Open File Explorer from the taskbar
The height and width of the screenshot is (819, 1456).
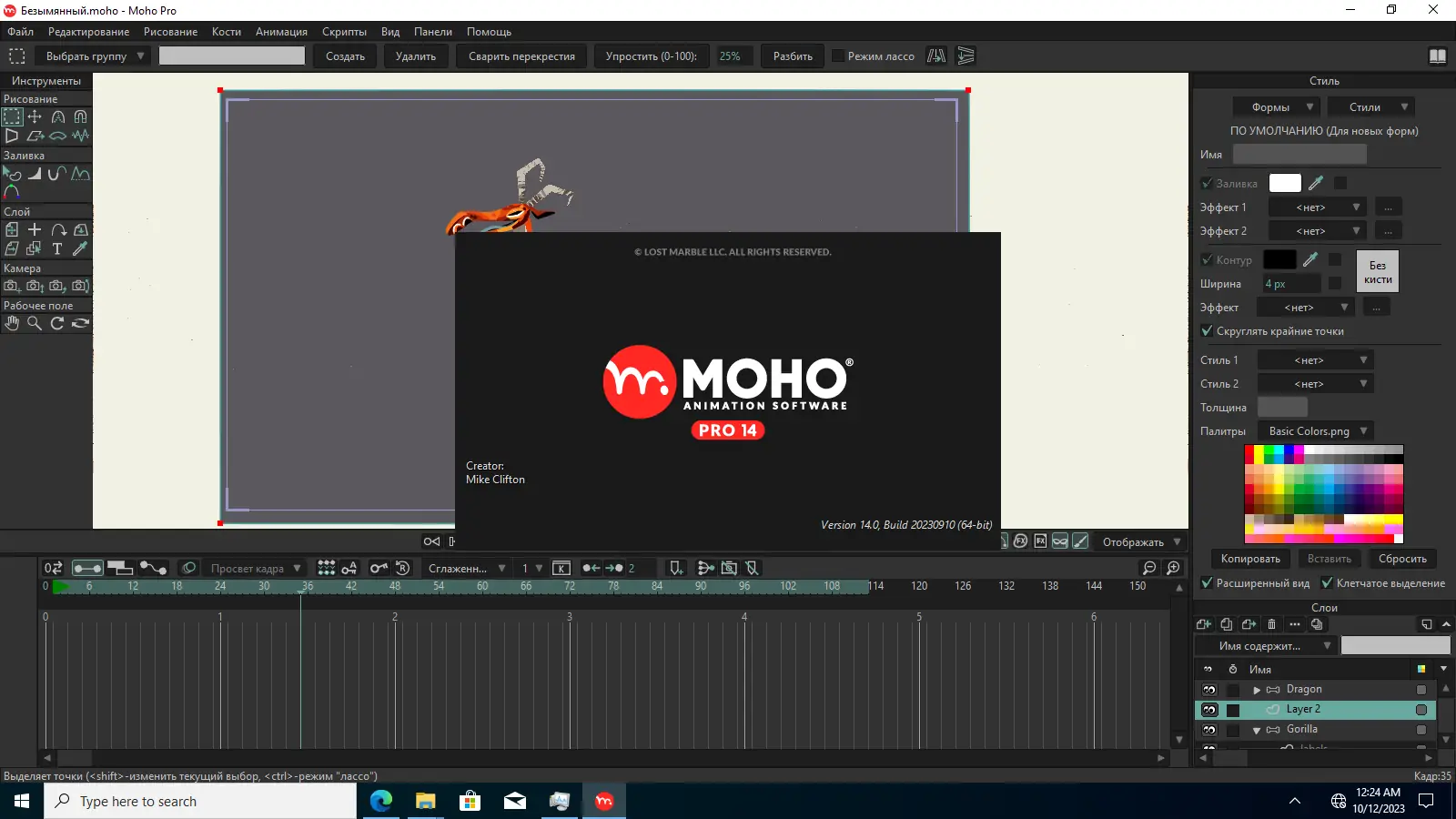coord(425,801)
